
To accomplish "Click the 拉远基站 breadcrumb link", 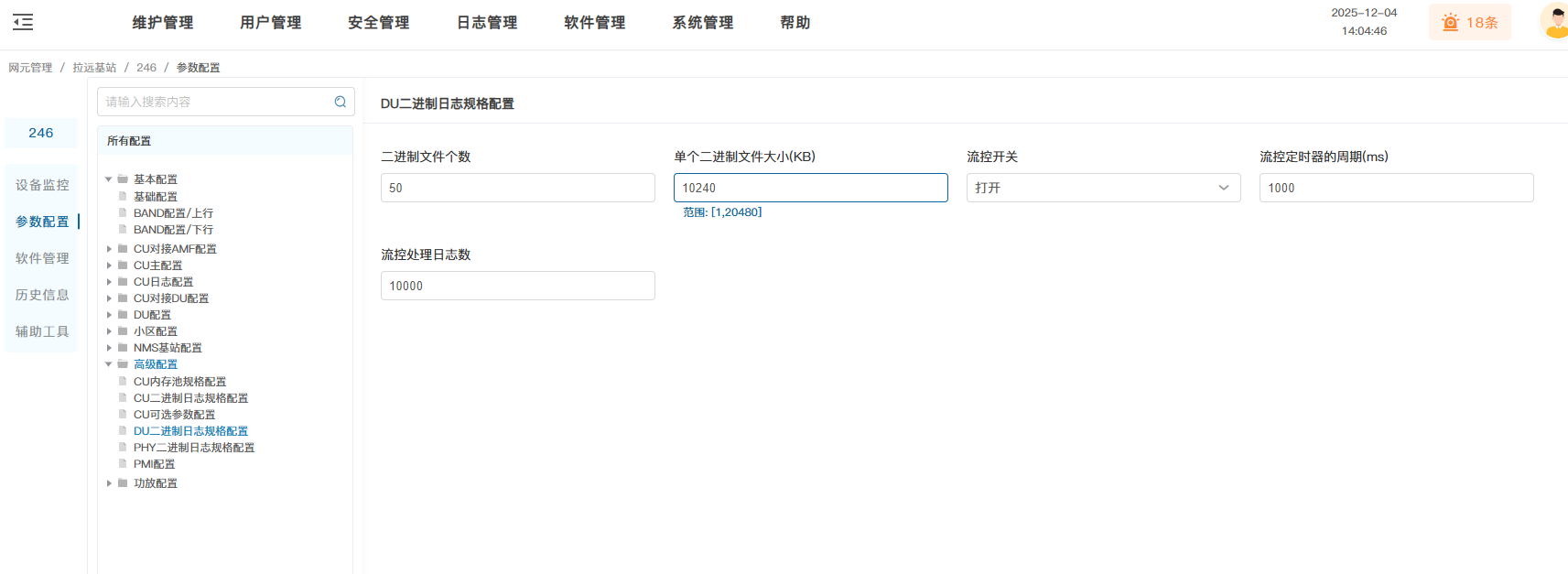I will click(94, 68).
